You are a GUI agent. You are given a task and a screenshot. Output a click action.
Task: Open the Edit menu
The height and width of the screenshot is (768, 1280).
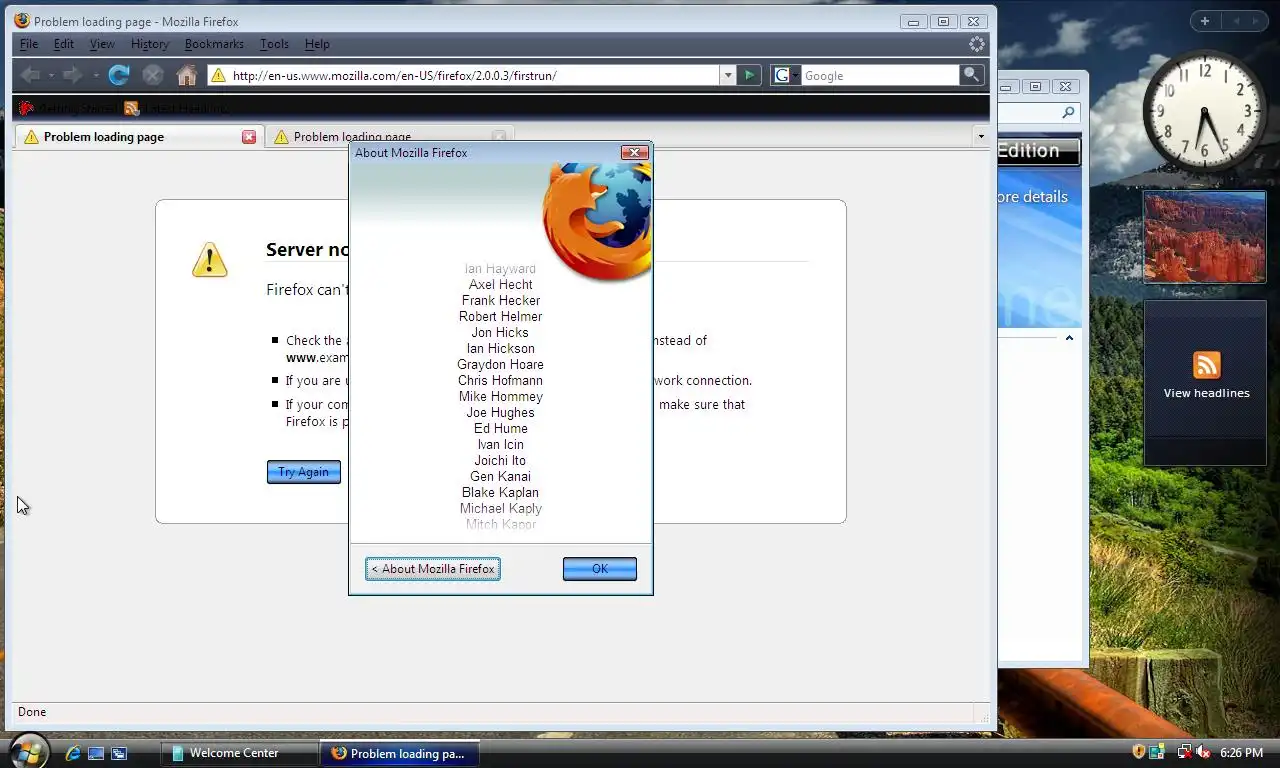64,44
